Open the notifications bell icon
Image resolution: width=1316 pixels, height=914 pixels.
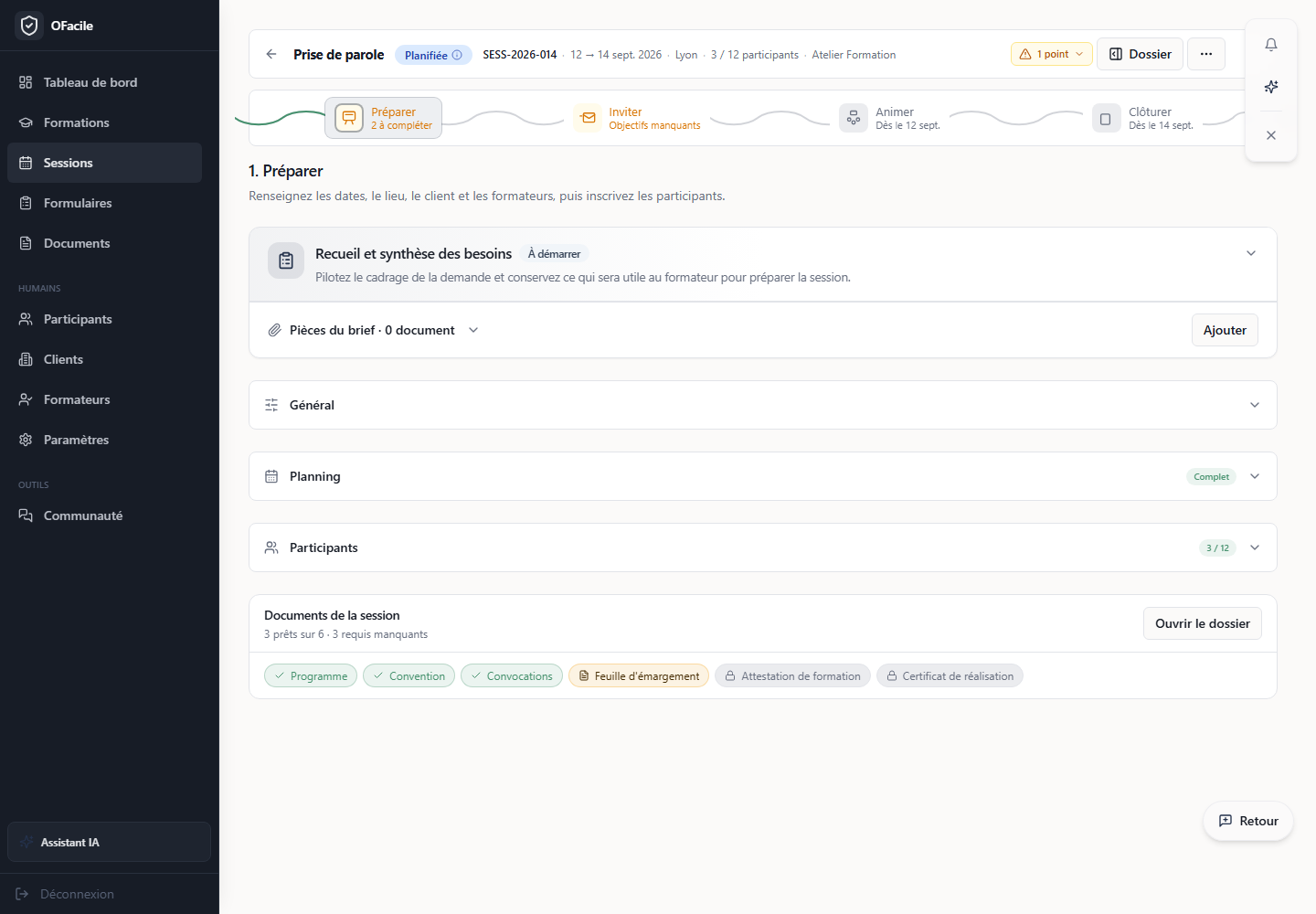point(1271,45)
